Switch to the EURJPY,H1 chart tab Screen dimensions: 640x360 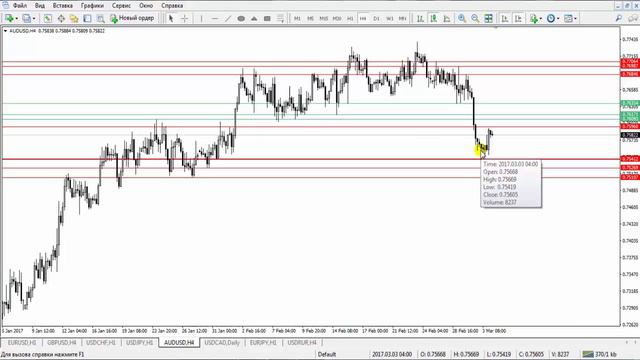(x=263, y=342)
